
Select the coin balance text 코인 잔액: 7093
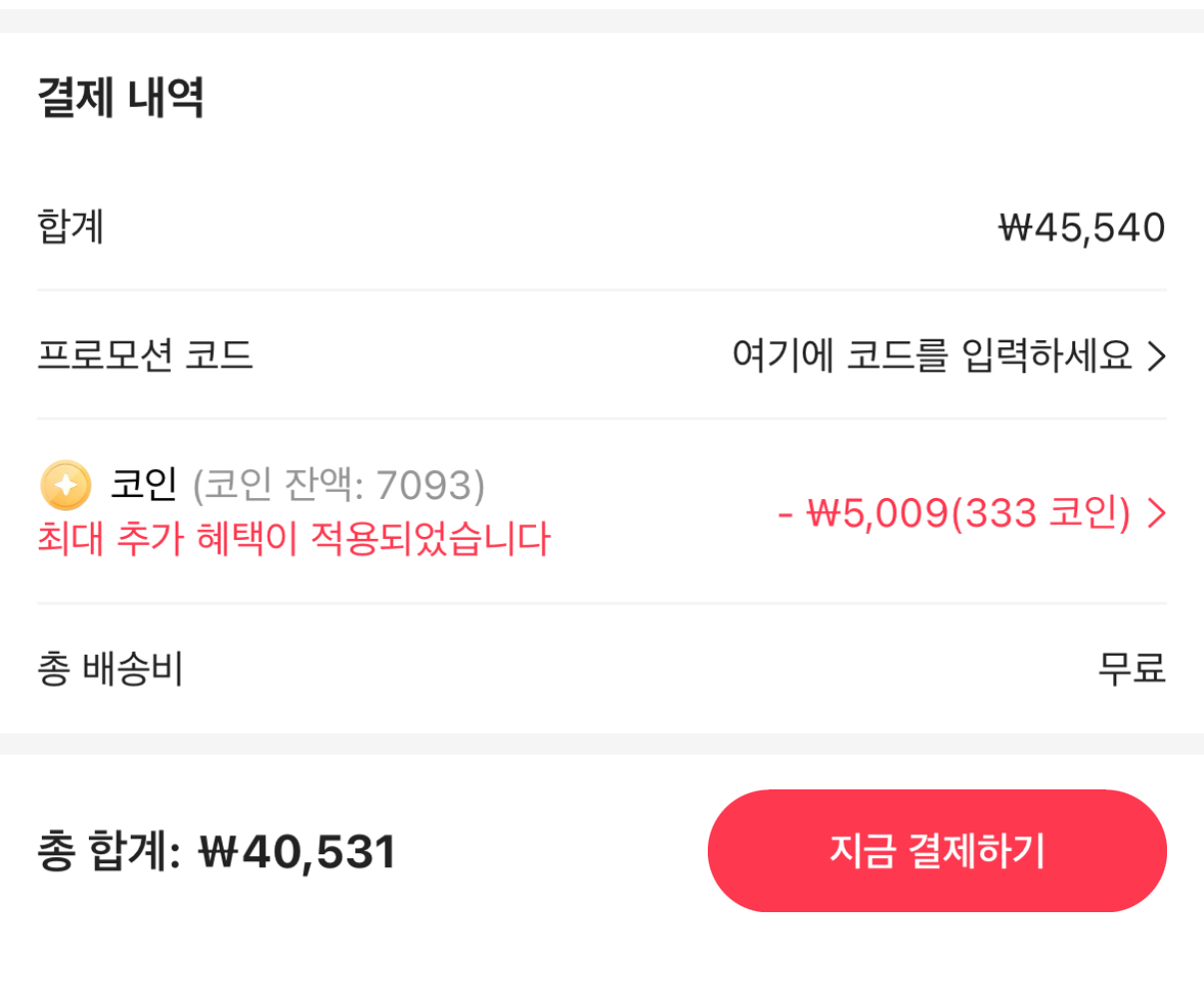point(336,486)
